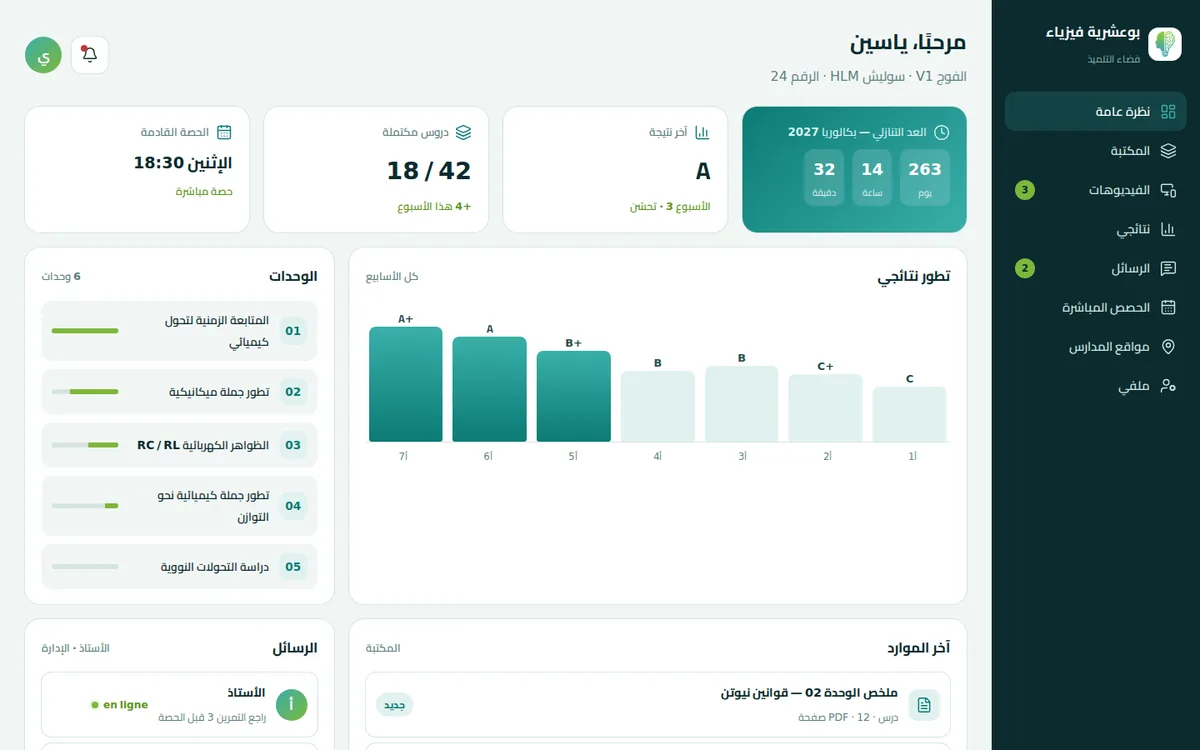This screenshot has width=1200, height=750.
Task: Click the A bar for week أ6
Action: [489, 389]
